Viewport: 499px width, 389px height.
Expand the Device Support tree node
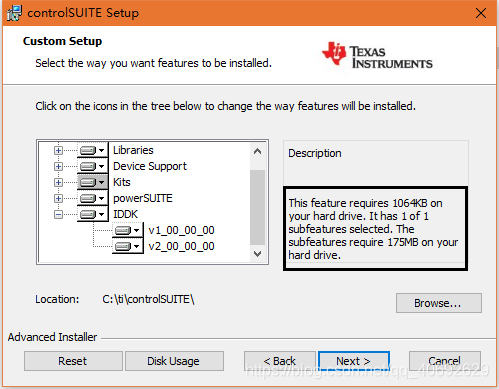point(58,166)
